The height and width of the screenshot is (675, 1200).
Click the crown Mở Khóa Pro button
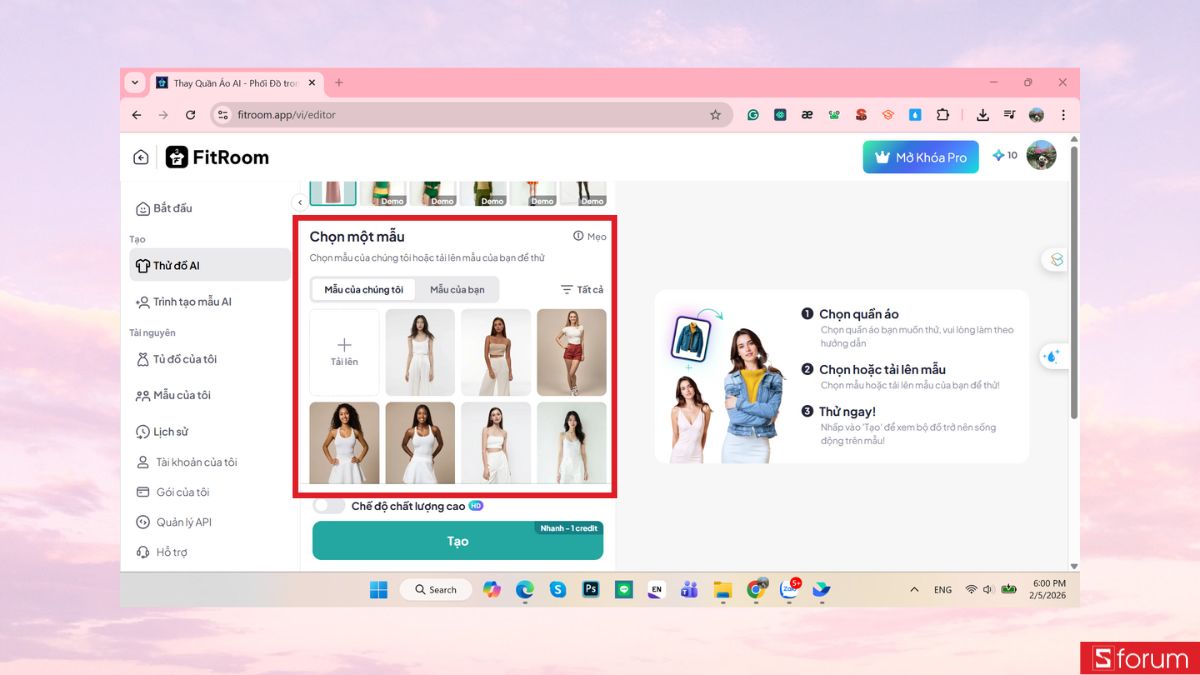point(921,157)
